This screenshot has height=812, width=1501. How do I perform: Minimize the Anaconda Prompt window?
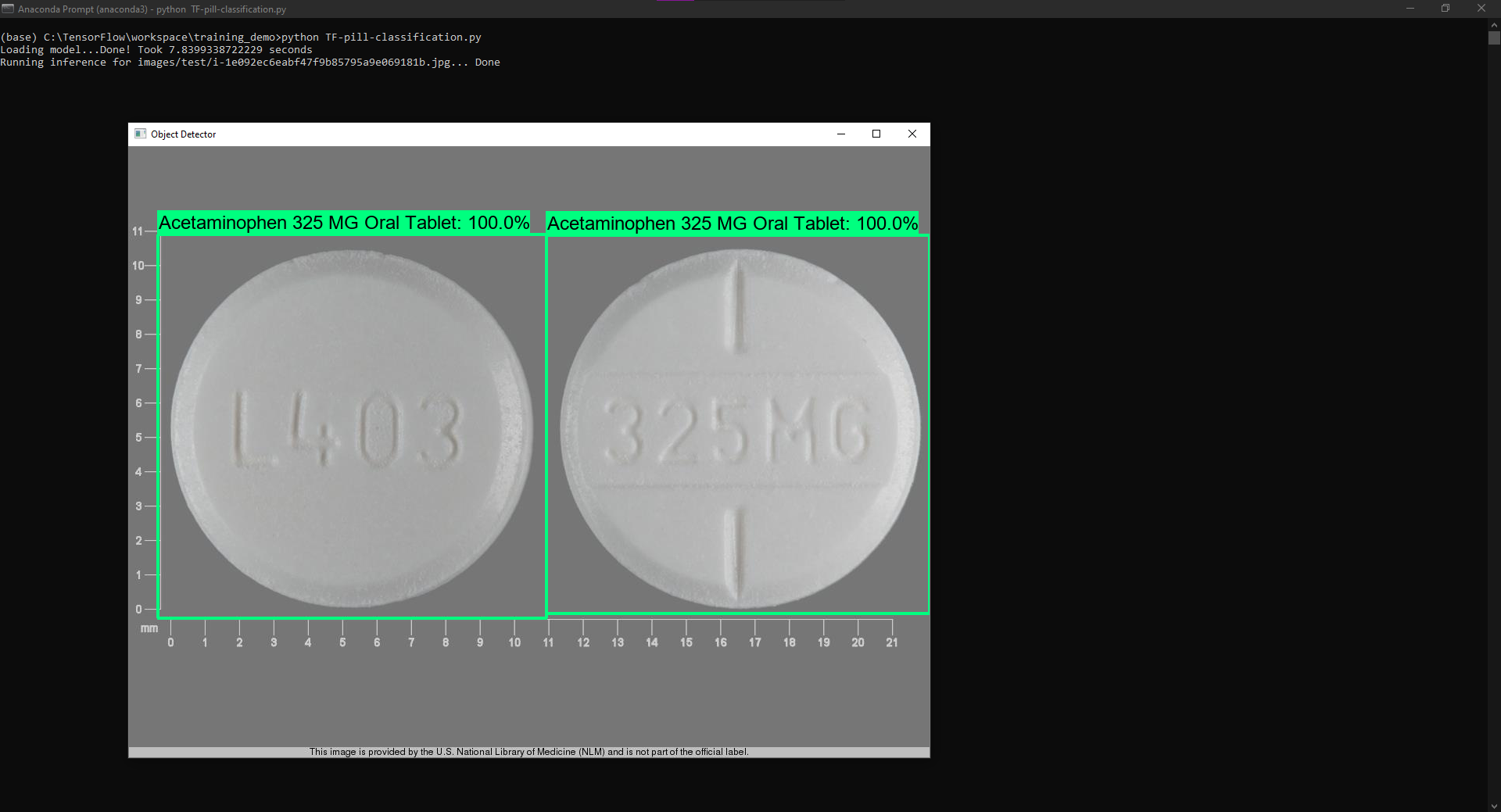tap(1410, 9)
